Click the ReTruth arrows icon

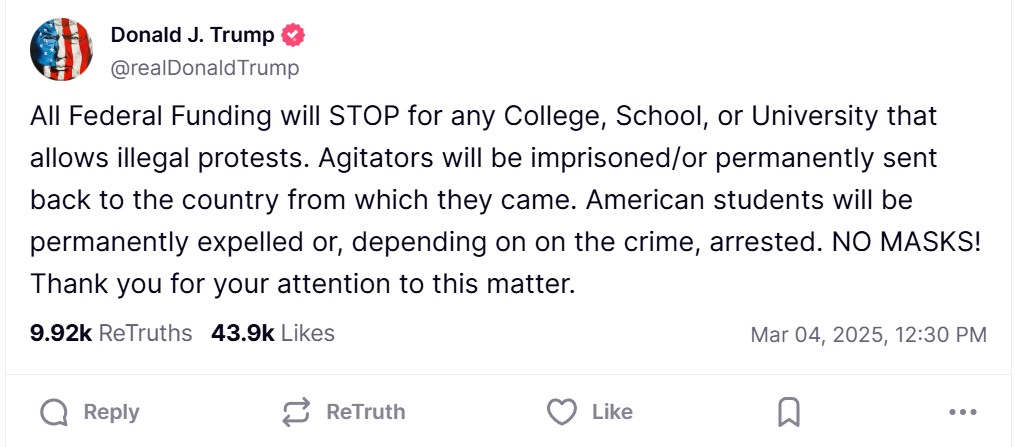[297, 412]
